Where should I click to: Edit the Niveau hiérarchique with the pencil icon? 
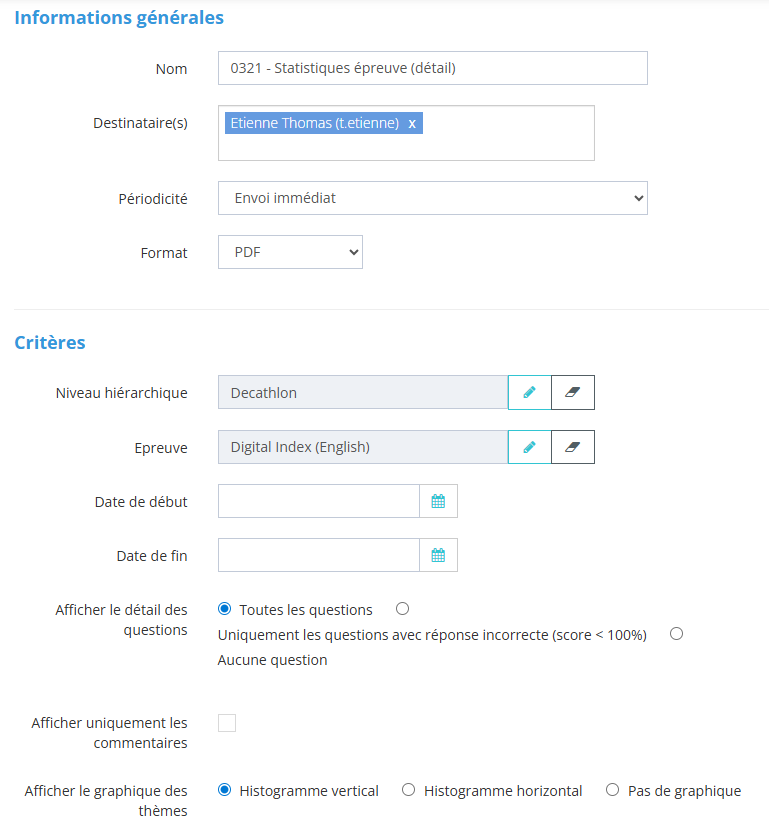coord(530,393)
